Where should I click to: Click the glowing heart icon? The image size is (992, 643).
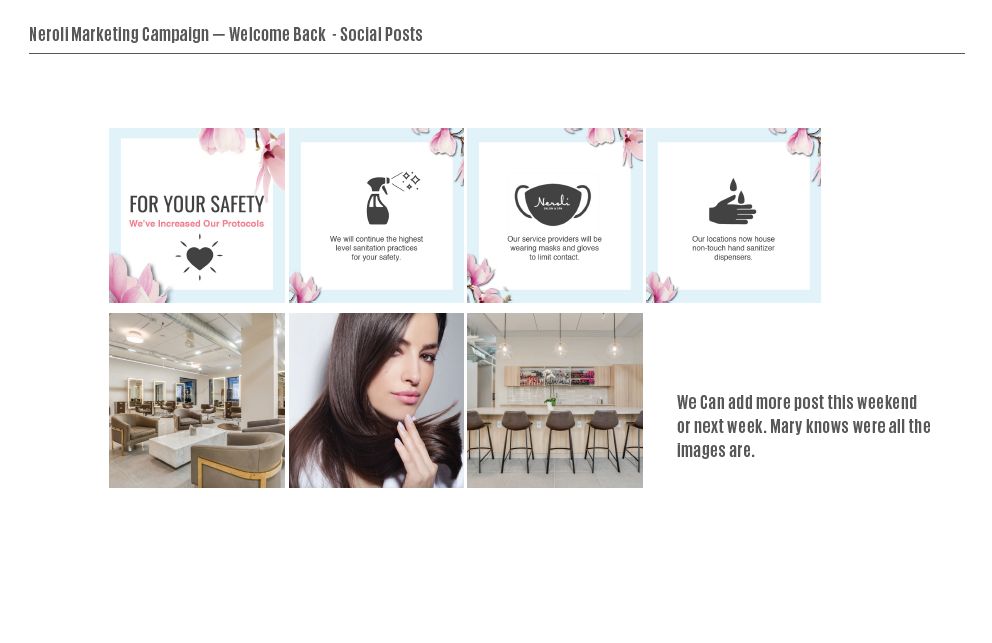click(199, 257)
